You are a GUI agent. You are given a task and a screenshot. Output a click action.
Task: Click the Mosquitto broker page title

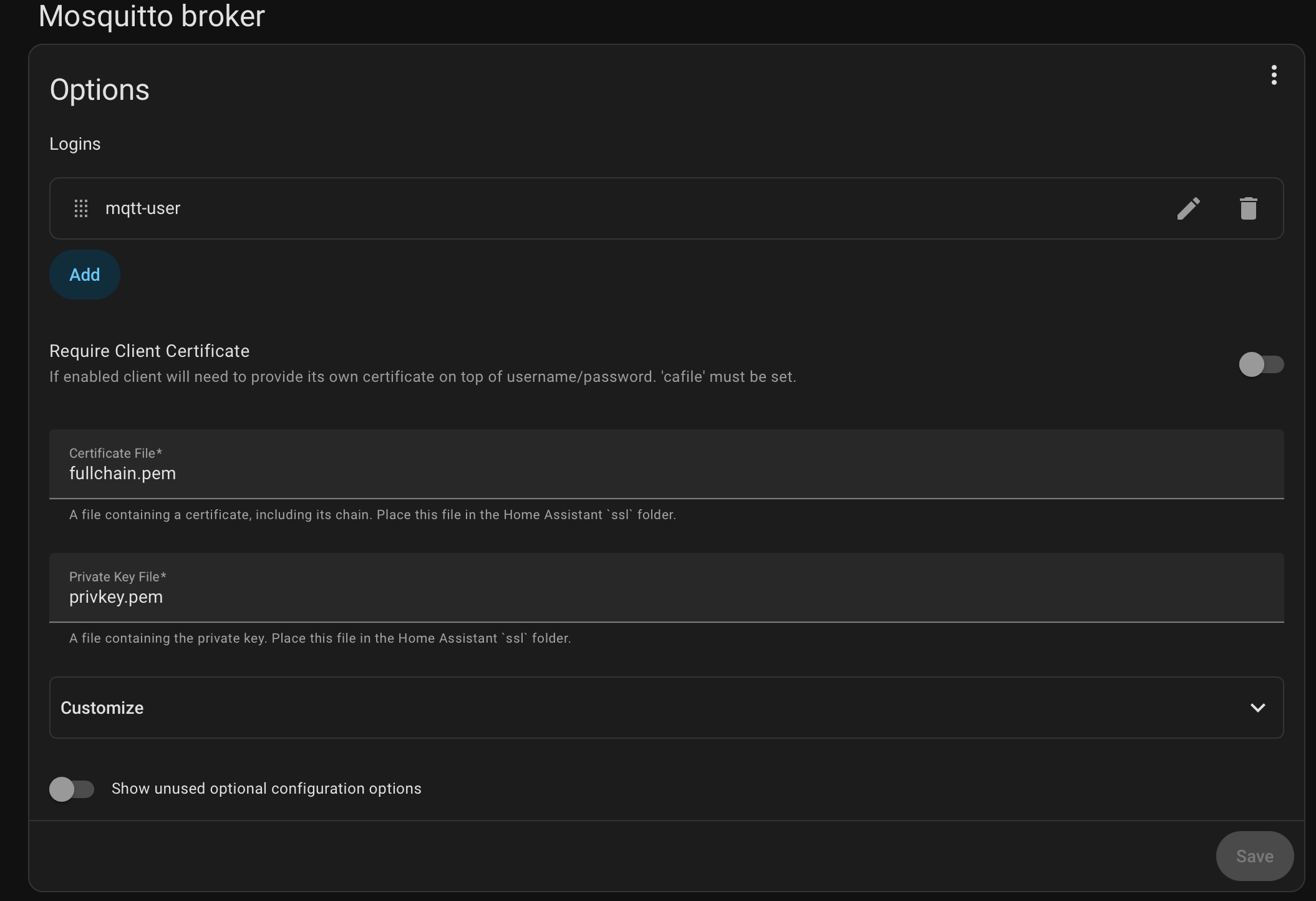[x=152, y=16]
